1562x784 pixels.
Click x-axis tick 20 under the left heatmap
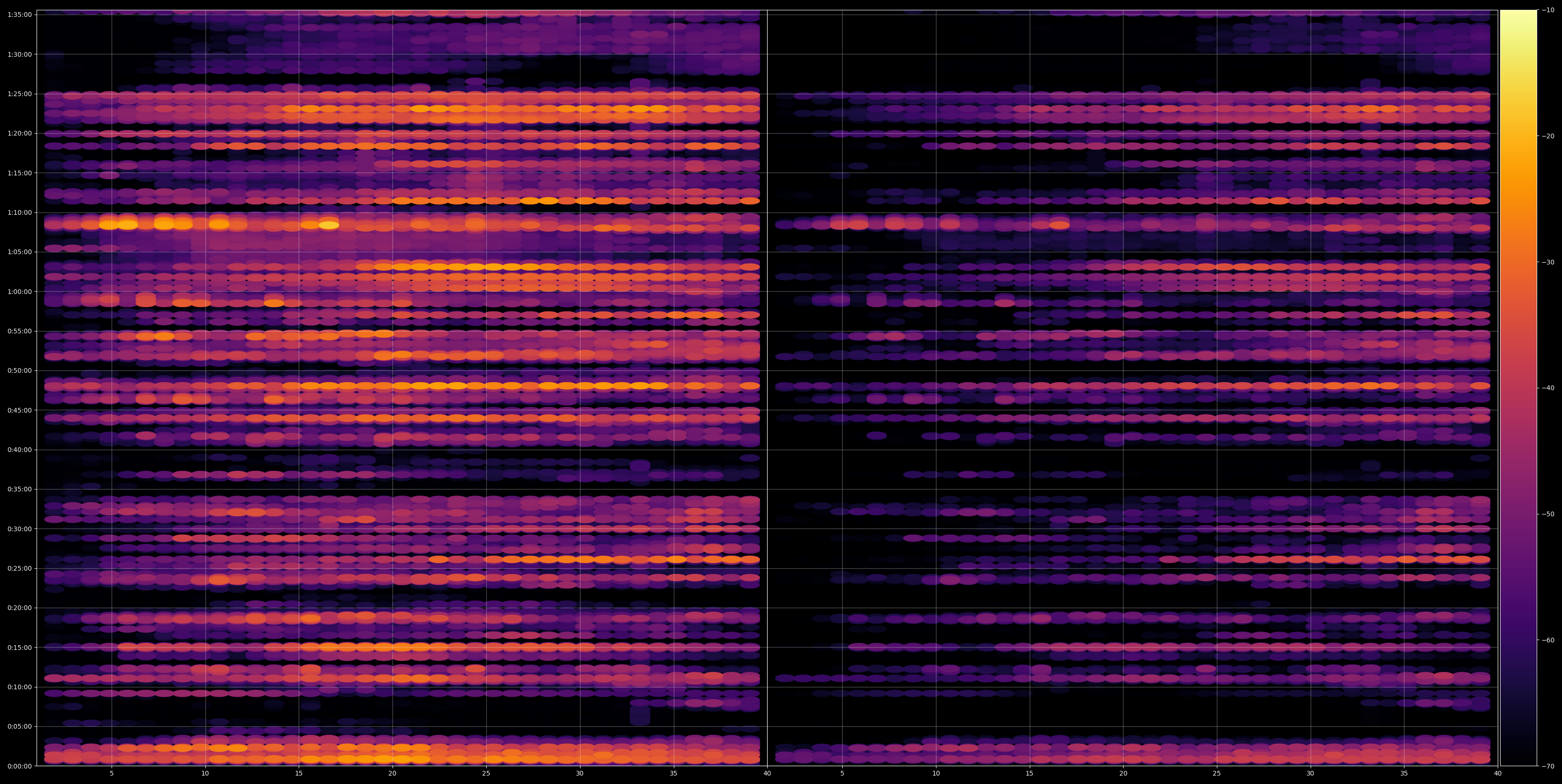tap(392, 773)
